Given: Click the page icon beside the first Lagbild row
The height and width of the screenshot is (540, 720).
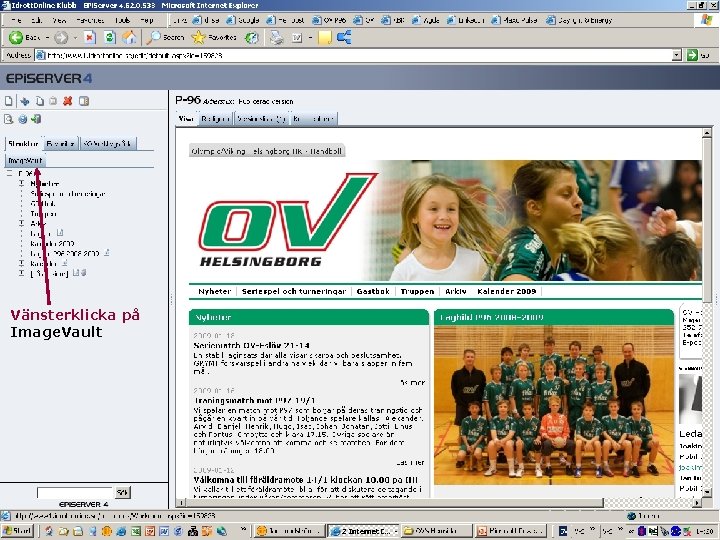Looking at the screenshot, I should point(60,233).
